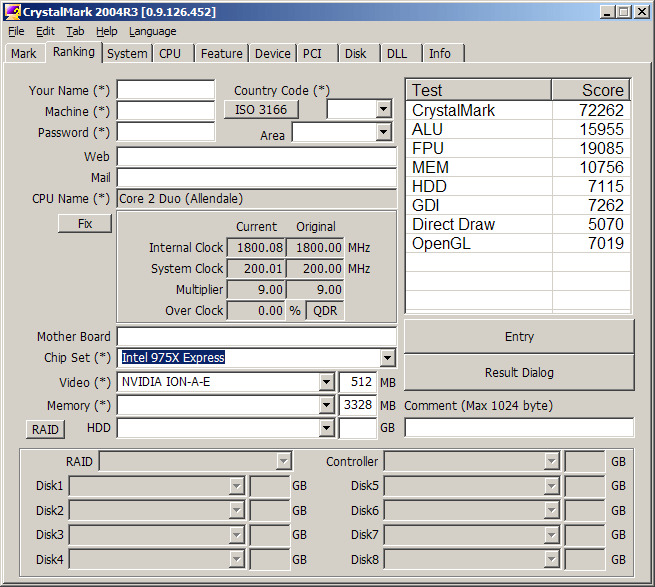This screenshot has height=587, width=655.
Task: Click the Mail input field
Action: coord(256,178)
